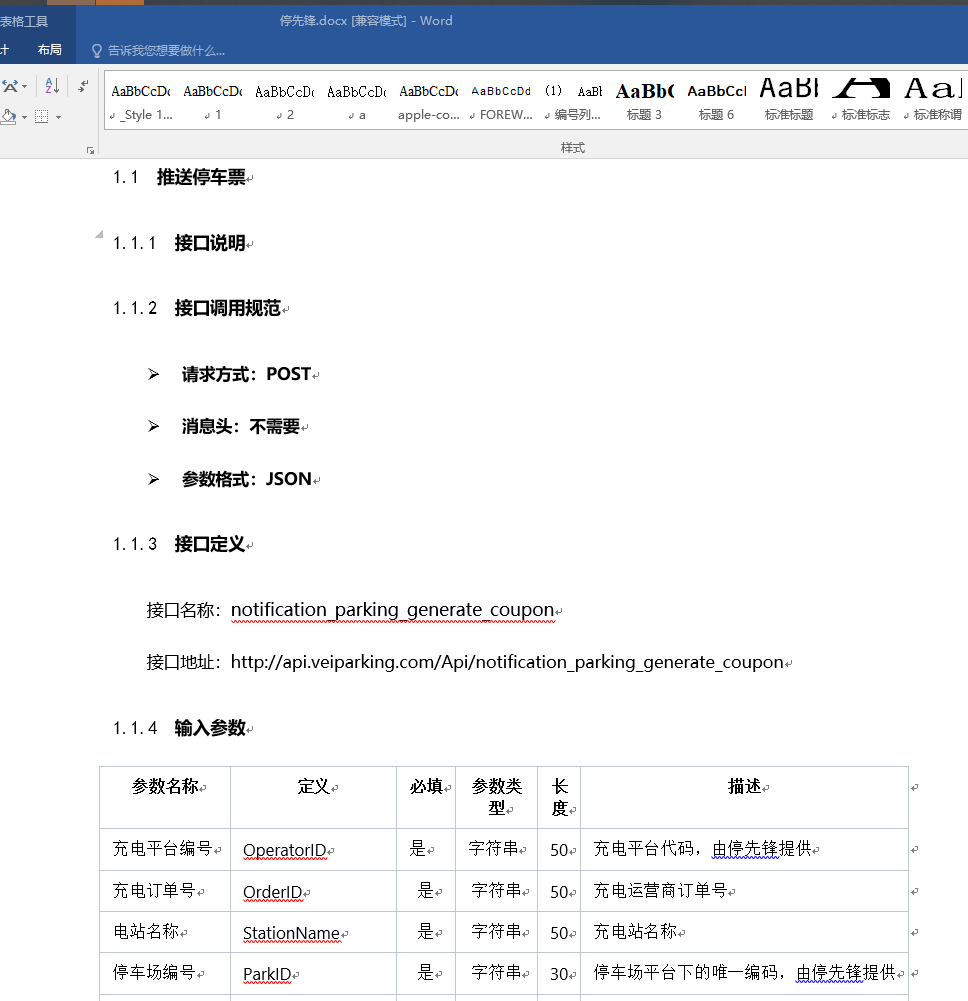Apply the 标题 6 heading style

(716, 102)
